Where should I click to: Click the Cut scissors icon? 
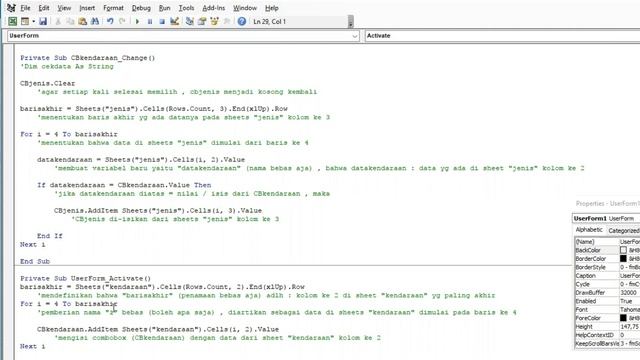[58, 21]
